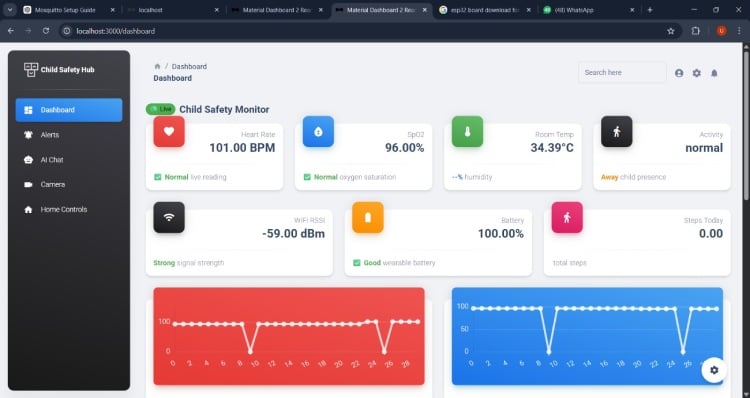Open the Chrome profile avatar
The image size is (750, 398).
721,31
